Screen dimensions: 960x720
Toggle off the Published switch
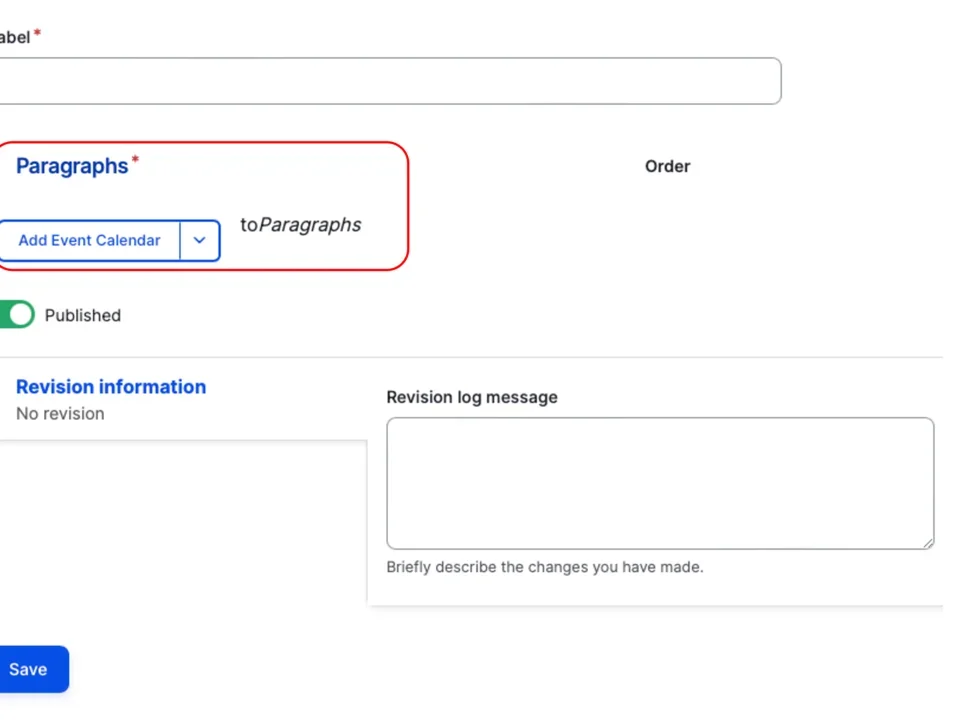(18, 315)
